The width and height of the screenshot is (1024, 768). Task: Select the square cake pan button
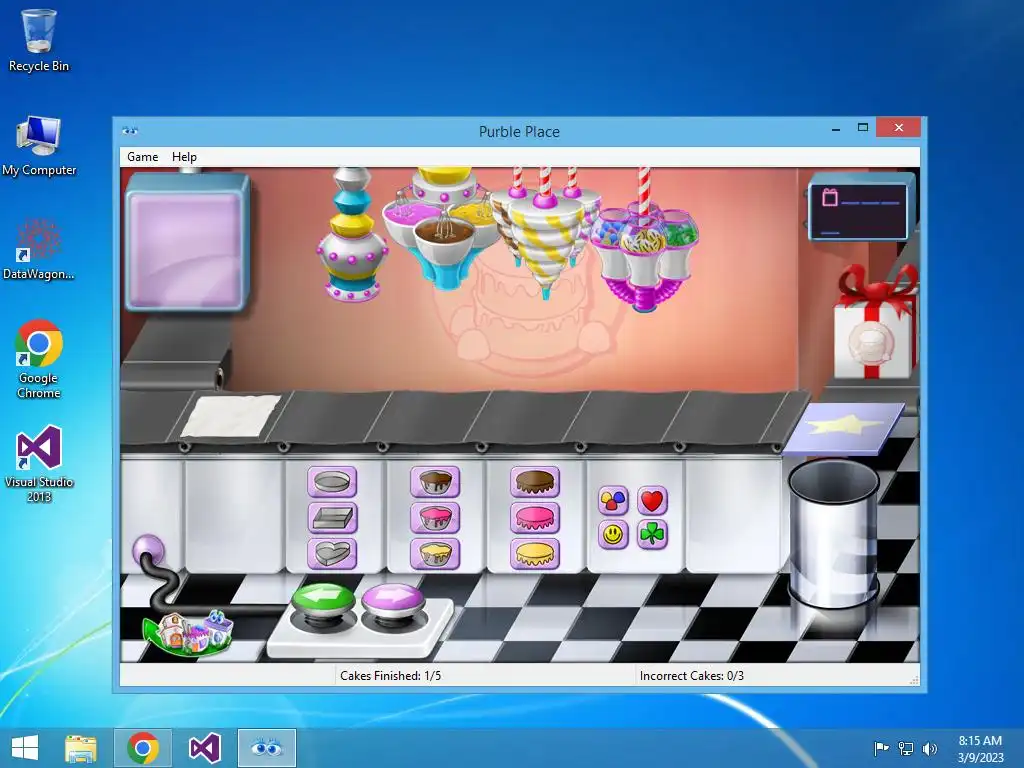click(x=332, y=518)
